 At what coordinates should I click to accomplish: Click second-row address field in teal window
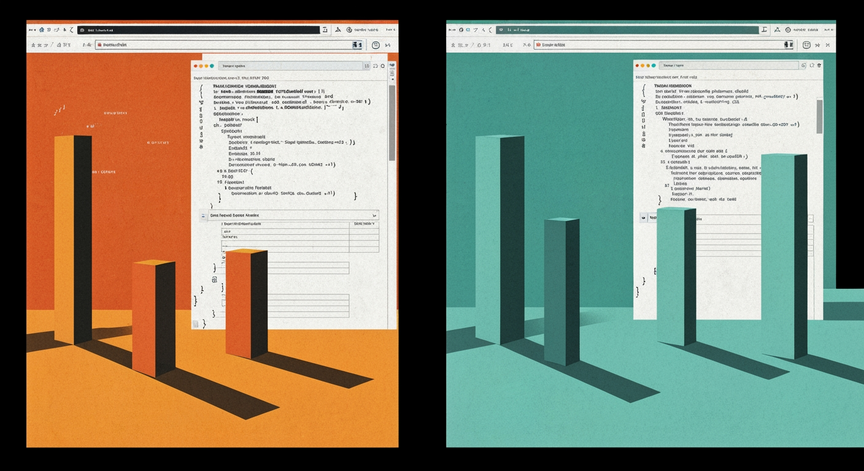[x=663, y=45]
